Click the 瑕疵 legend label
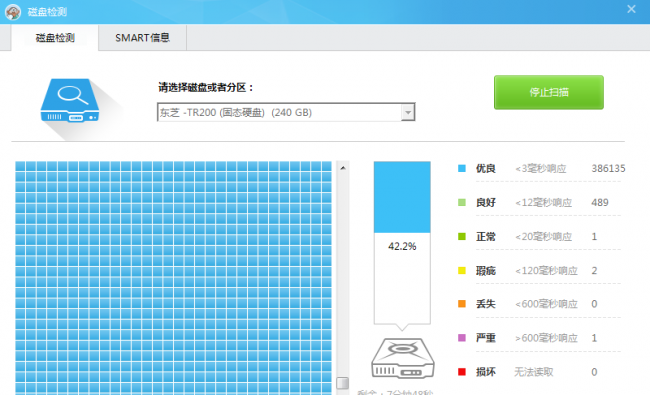 pyautogui.click(x=486, y=271)
